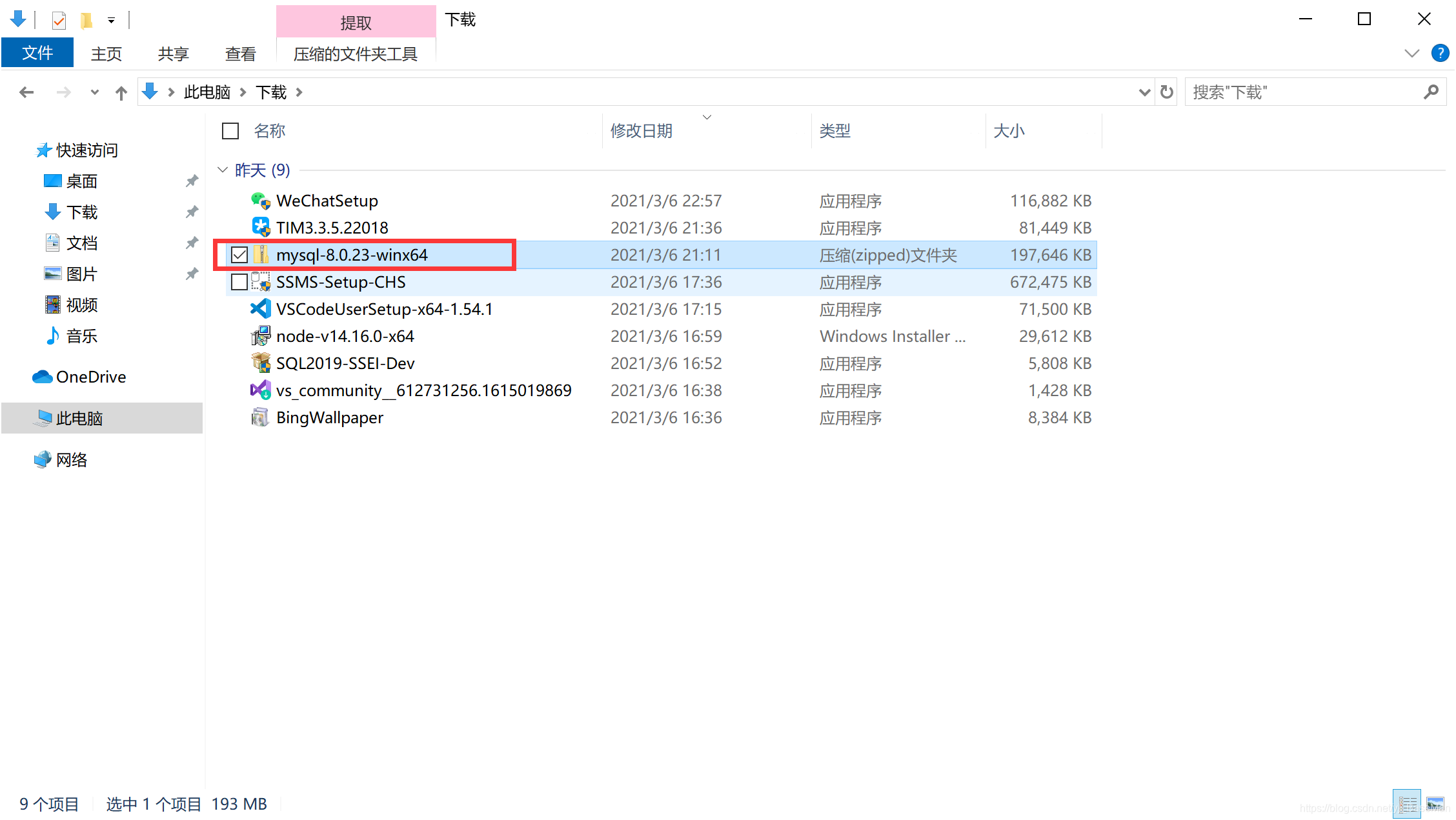Uncheck the mysql-8.0.23-winx64 checkbox
Viewport: 1456px width, 820px height.
(239, 255)
